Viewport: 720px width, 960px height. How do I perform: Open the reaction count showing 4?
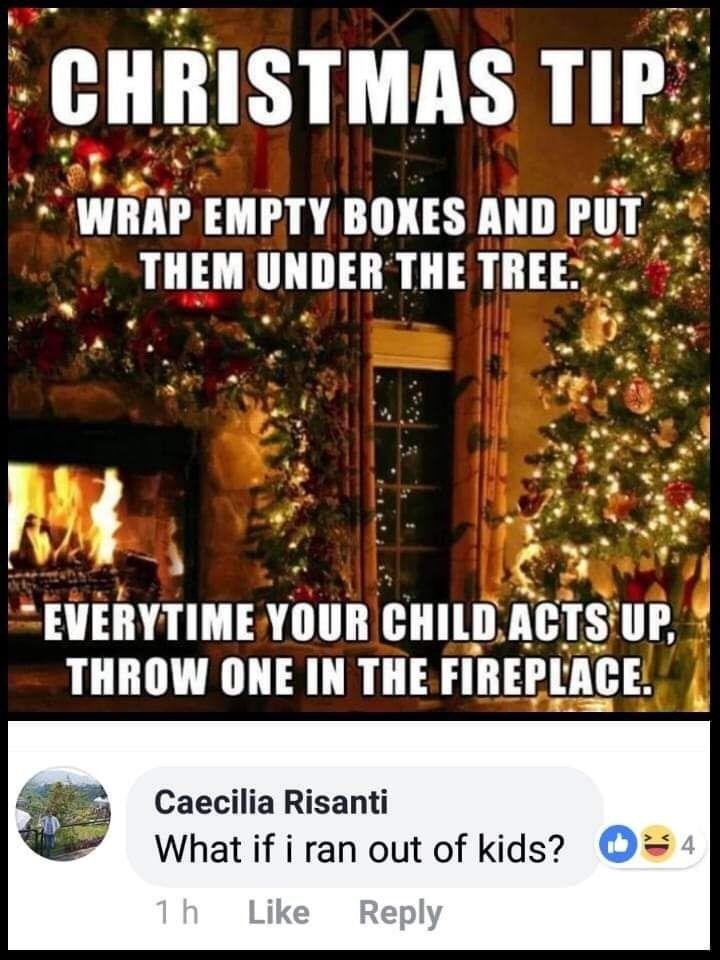[x=688, y=847]
